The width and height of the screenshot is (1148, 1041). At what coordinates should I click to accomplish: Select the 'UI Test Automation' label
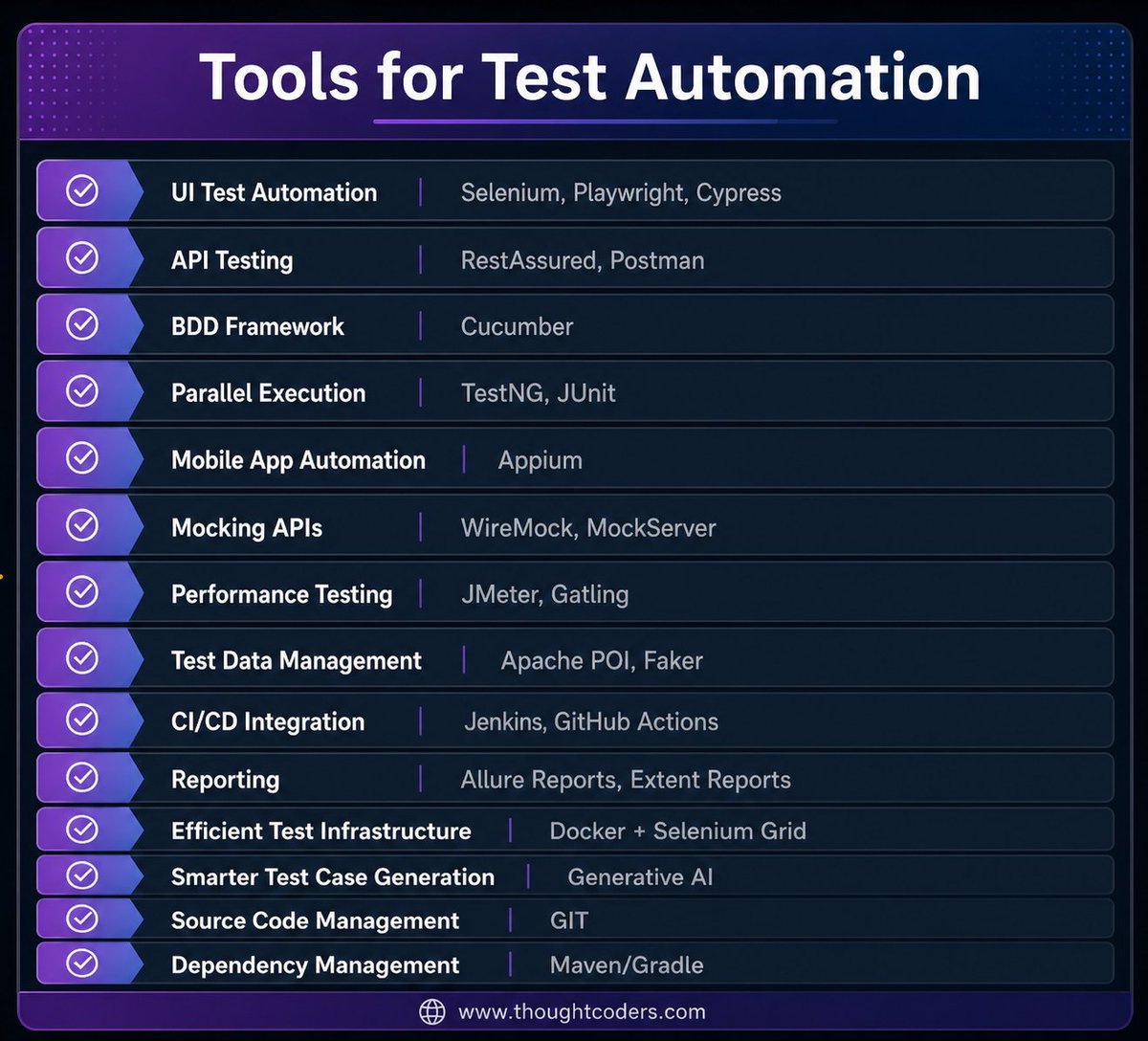pyautogui.click(x=274, y=192)
